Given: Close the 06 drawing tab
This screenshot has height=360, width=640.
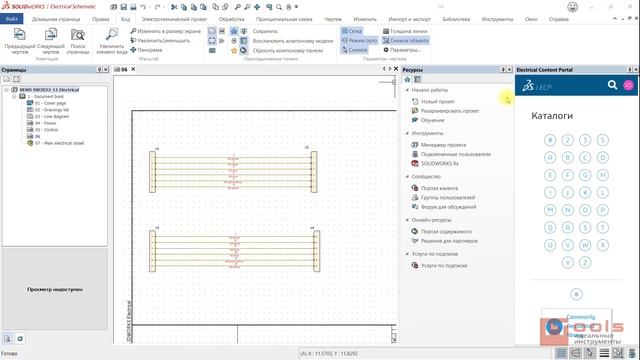Looking at the screenshot, I should click(x=133, y=69).
